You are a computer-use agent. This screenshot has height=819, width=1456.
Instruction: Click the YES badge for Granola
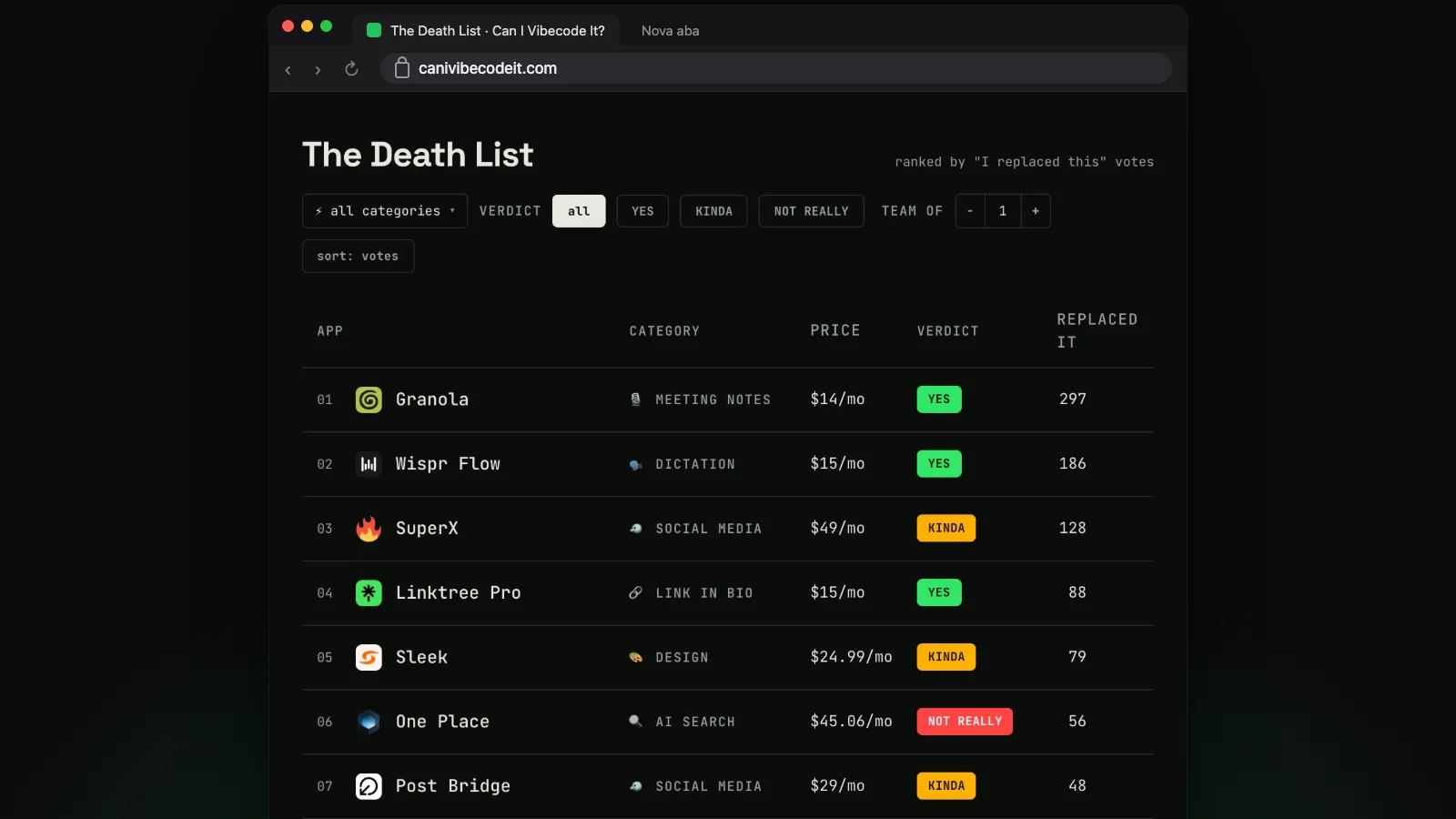(x=939, y=399)
